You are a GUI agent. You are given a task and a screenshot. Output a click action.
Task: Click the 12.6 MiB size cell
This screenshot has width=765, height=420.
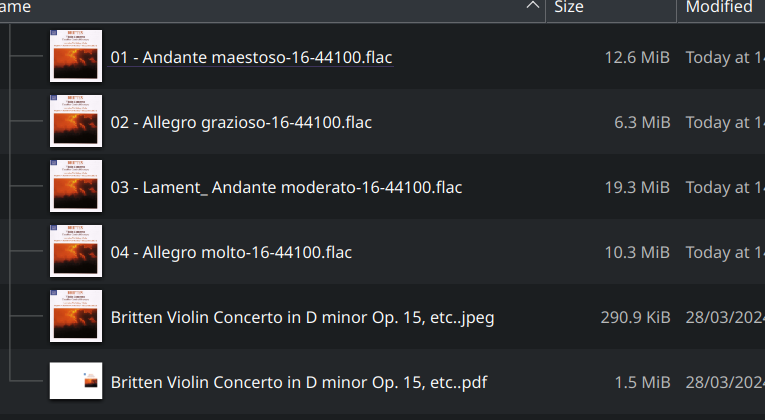[x=637, y=57]
